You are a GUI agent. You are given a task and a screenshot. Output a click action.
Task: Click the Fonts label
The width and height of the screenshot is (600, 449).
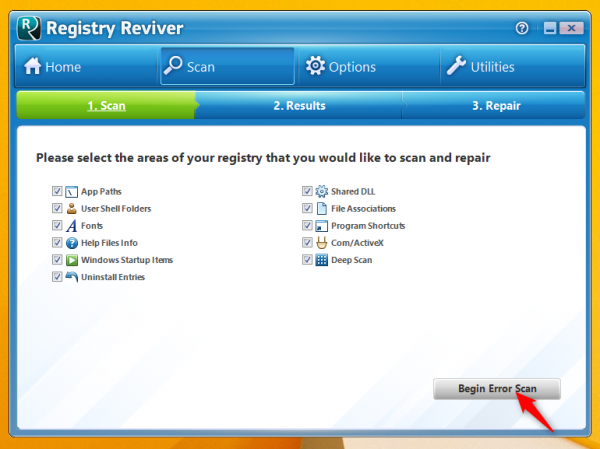coord(92,225)
